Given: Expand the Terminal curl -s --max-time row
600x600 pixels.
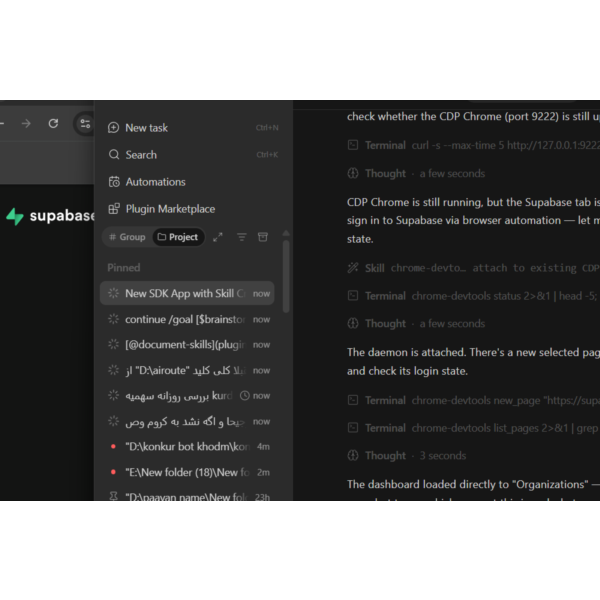Looking at the screenshot, I should click(x=473, y=145).
